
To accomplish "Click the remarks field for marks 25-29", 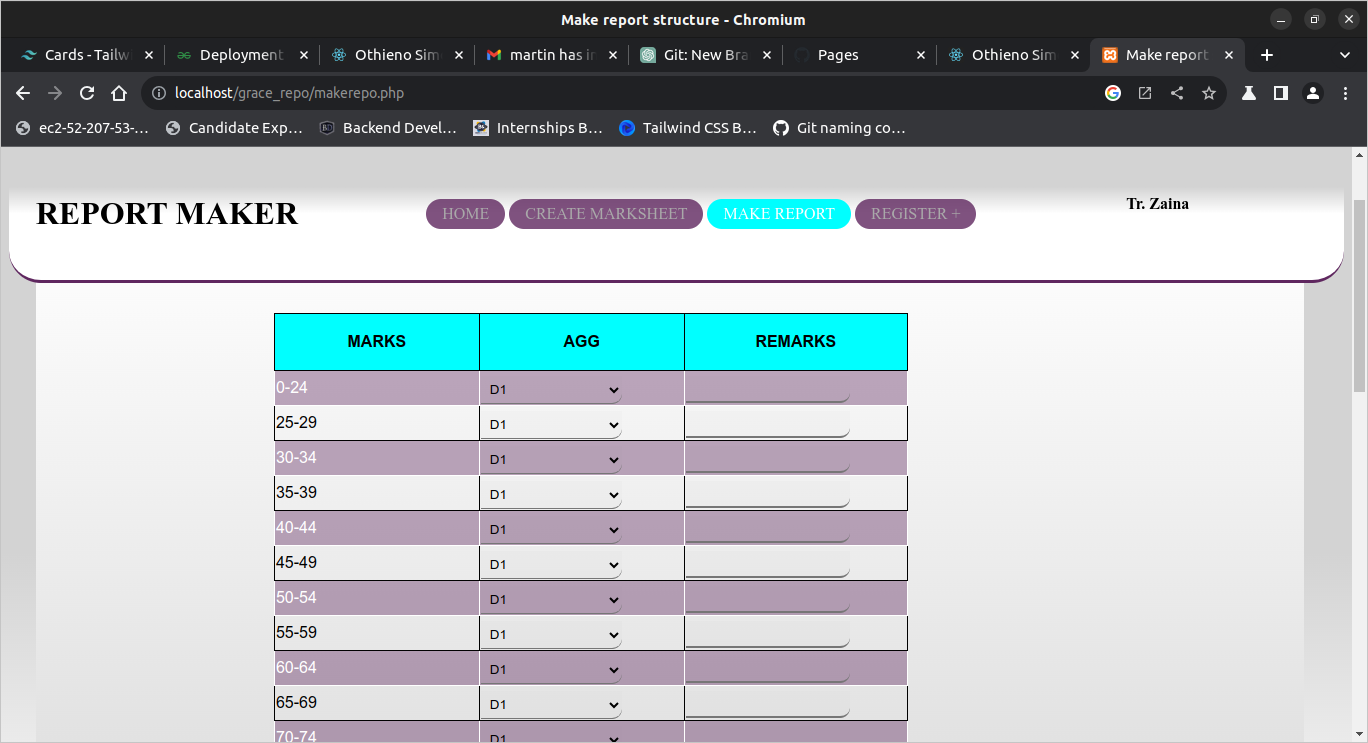I will point(767,423).
